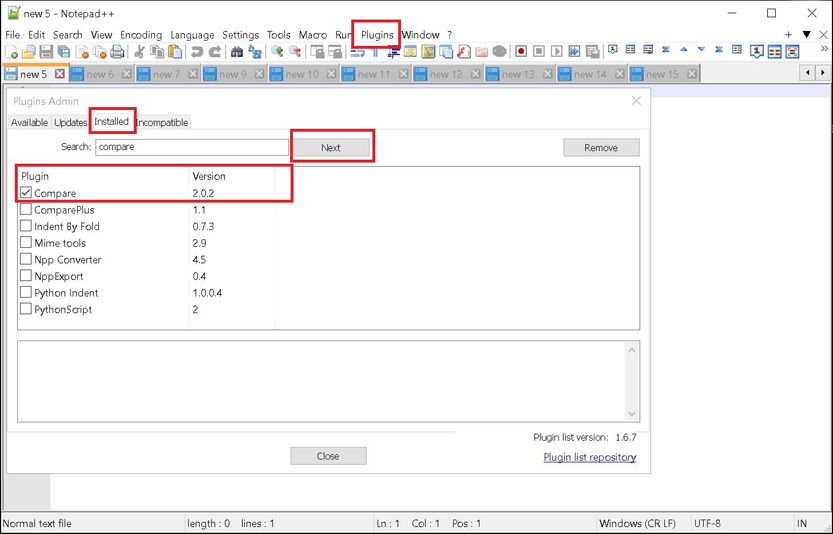833x534 pixels.
Task: Click the Print toolbar icon
Action: (117, 52)
